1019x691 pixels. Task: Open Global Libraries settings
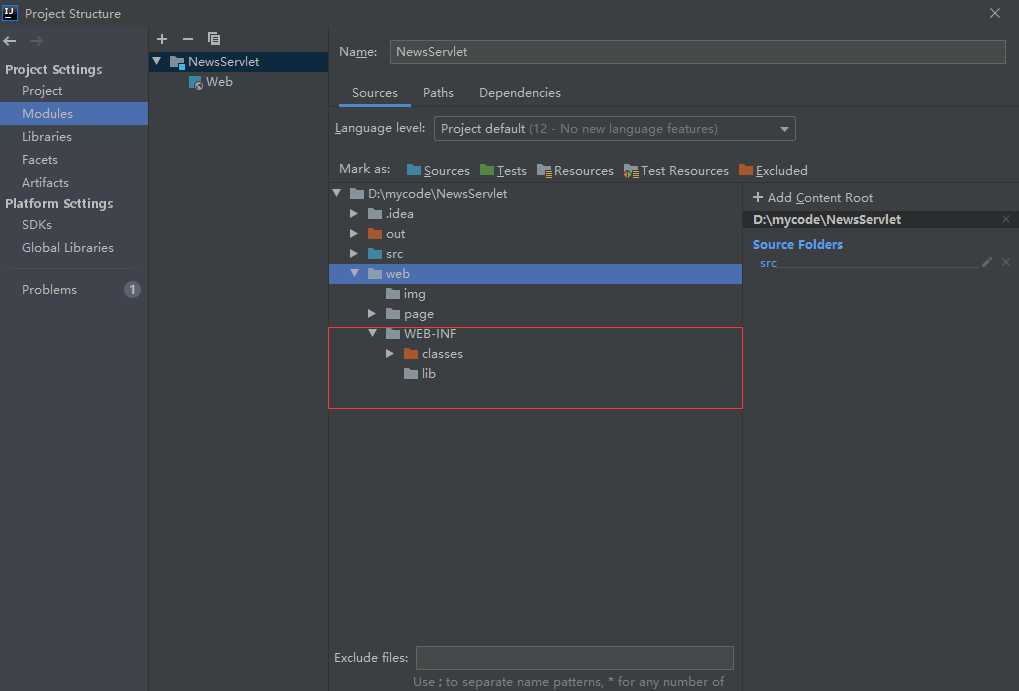tap(68, 248)
